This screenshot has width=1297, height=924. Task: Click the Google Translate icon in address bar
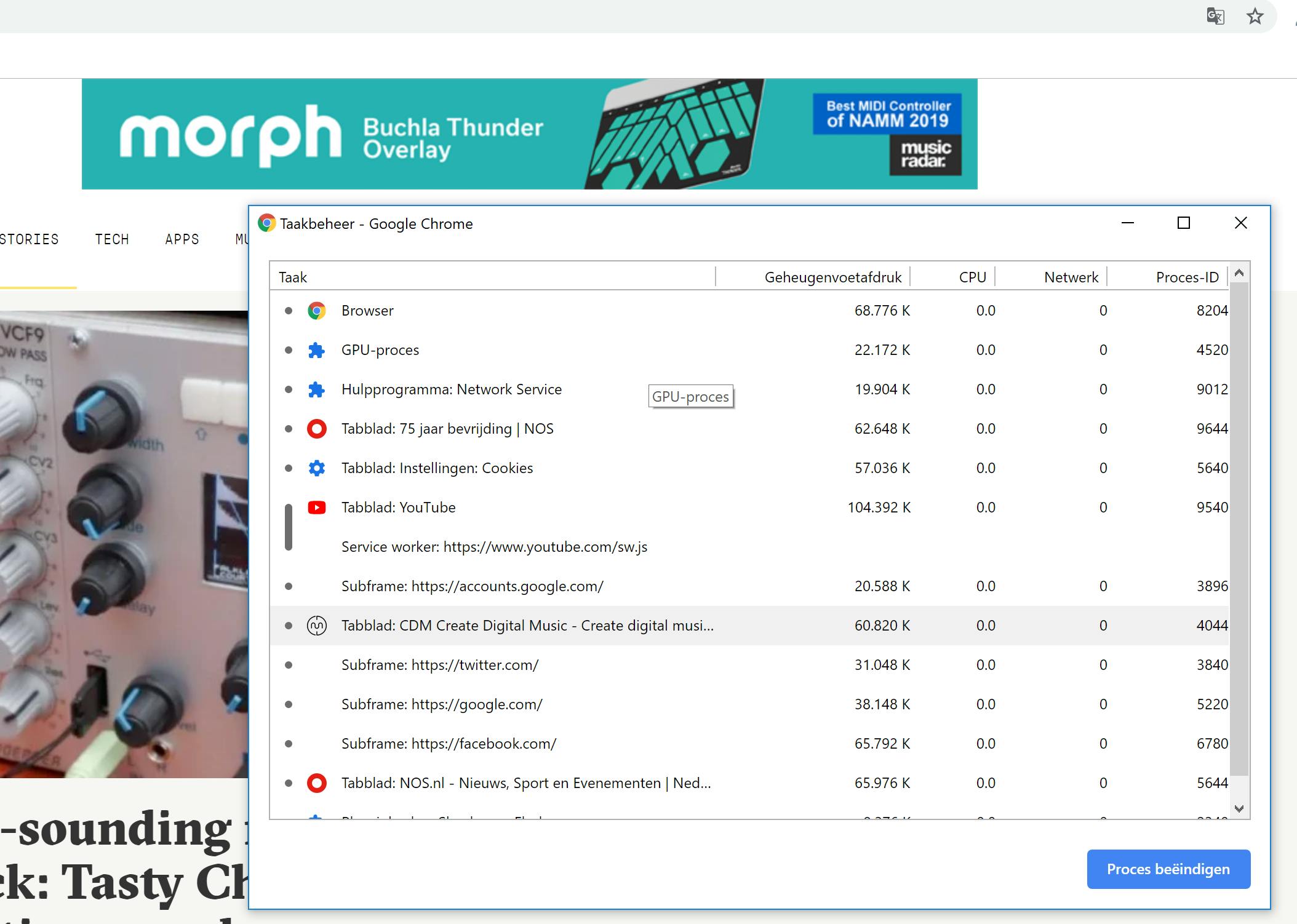[x=1215, y=16]
